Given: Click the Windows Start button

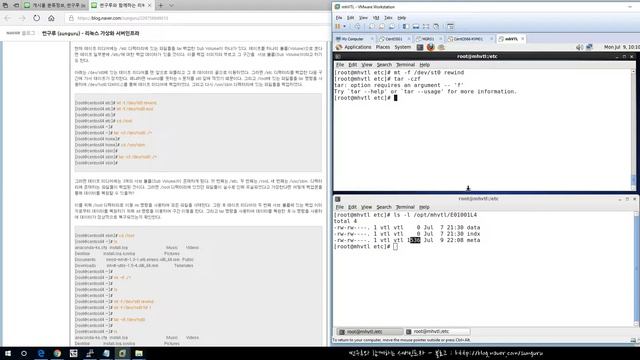Looking at the screenshot, I should tap(7, 353).
